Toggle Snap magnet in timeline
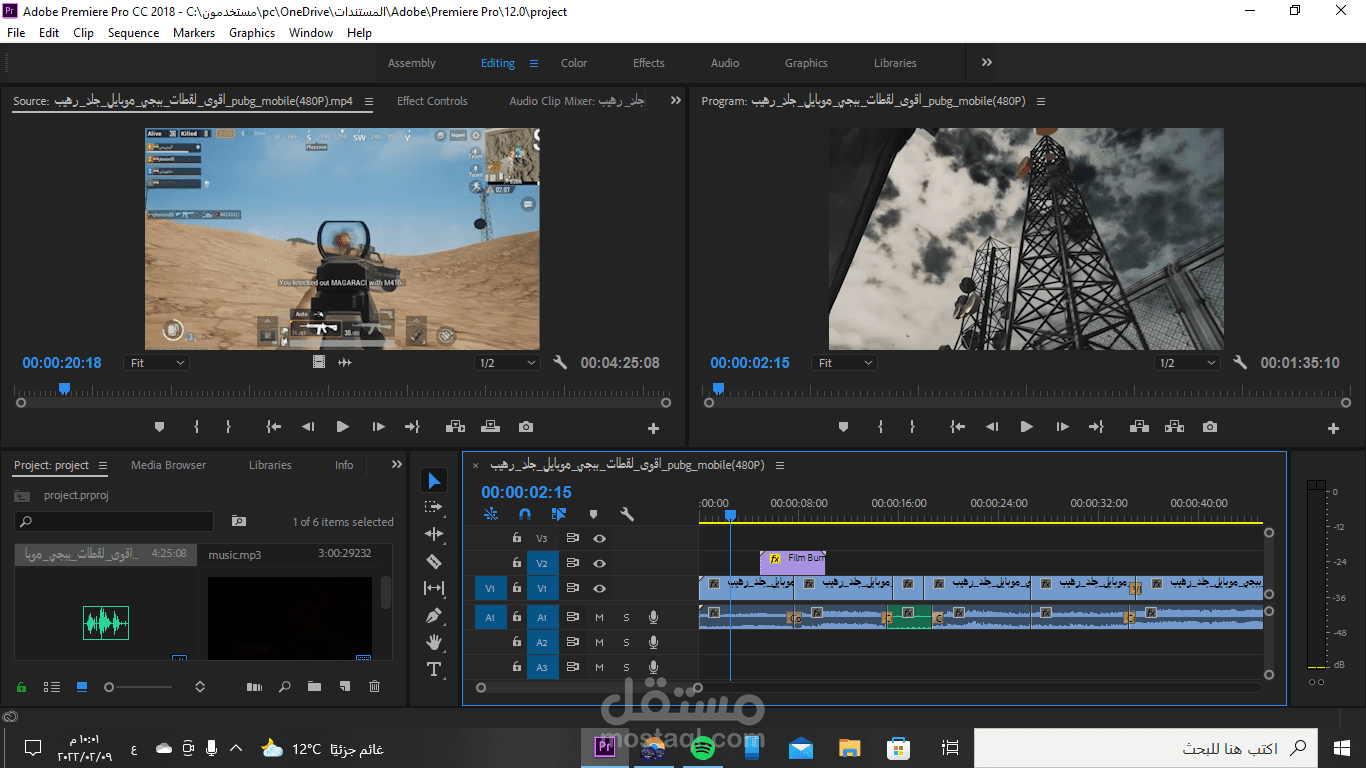This screenshot has height=768, width=1366. (x=525, y=514)
